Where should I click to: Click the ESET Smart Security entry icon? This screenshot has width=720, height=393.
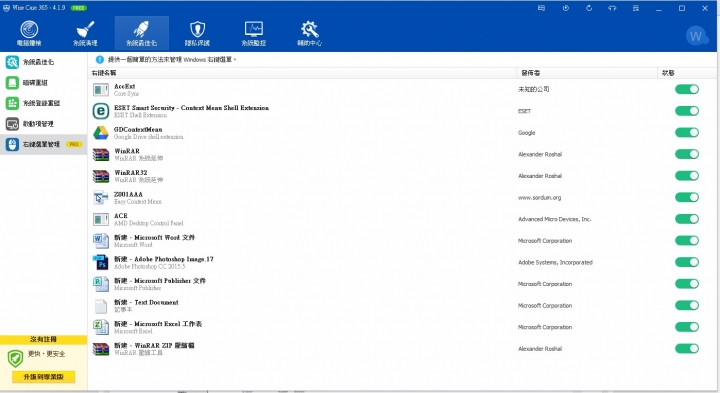click(101, 111)
